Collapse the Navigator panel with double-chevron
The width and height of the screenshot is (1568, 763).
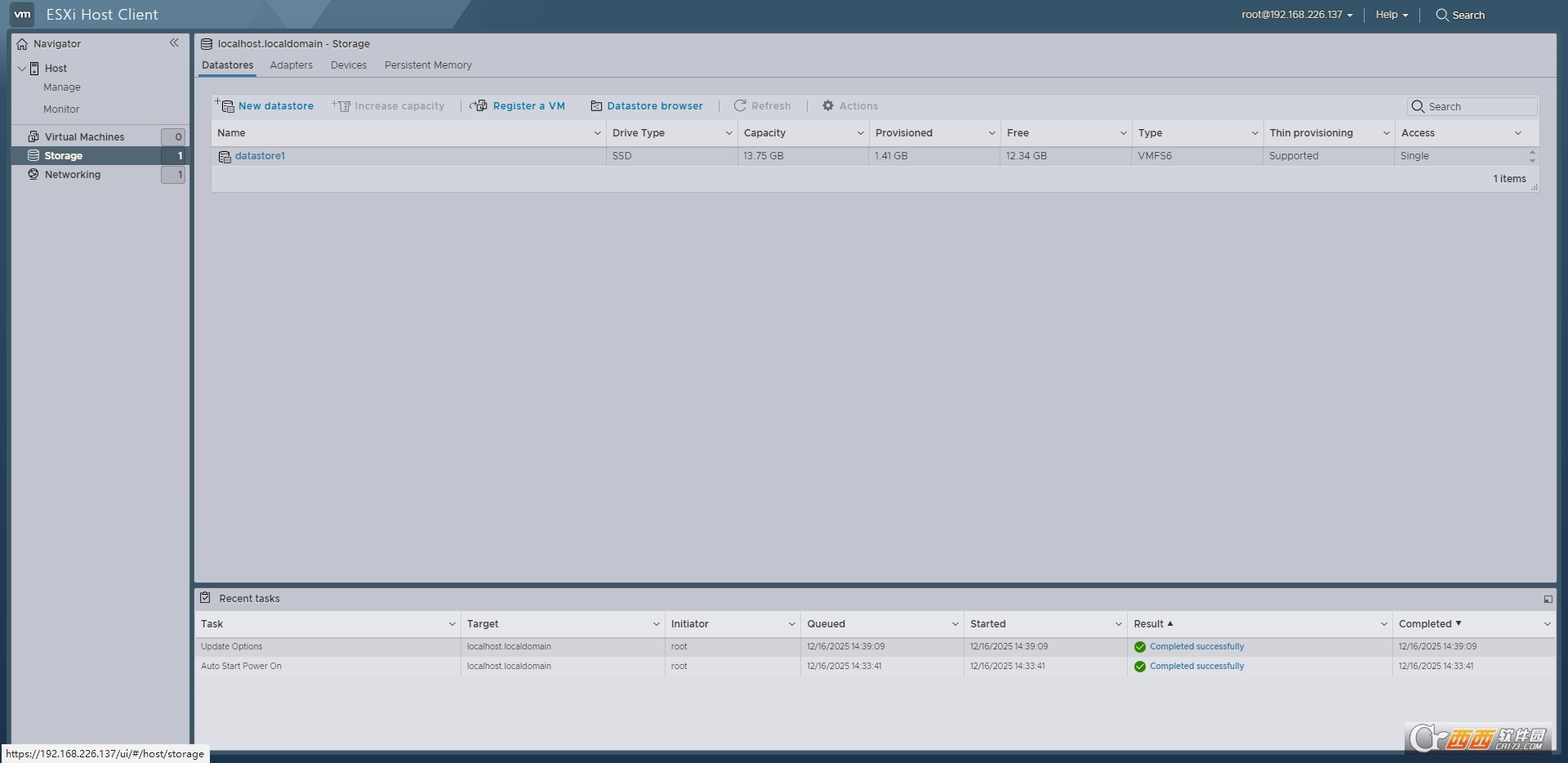click(174, 43)
